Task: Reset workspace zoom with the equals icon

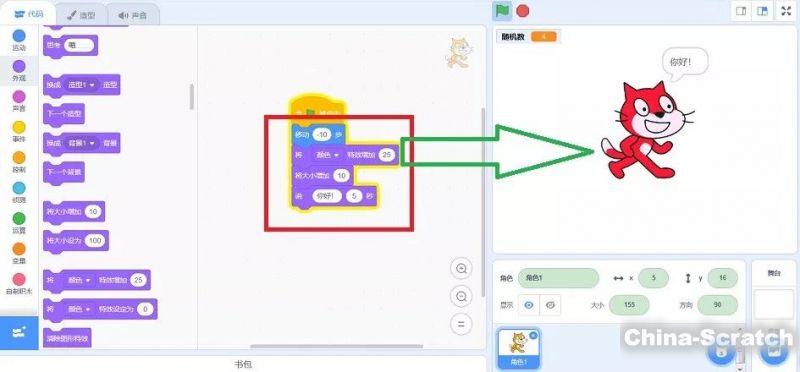Action: (462, 324)
